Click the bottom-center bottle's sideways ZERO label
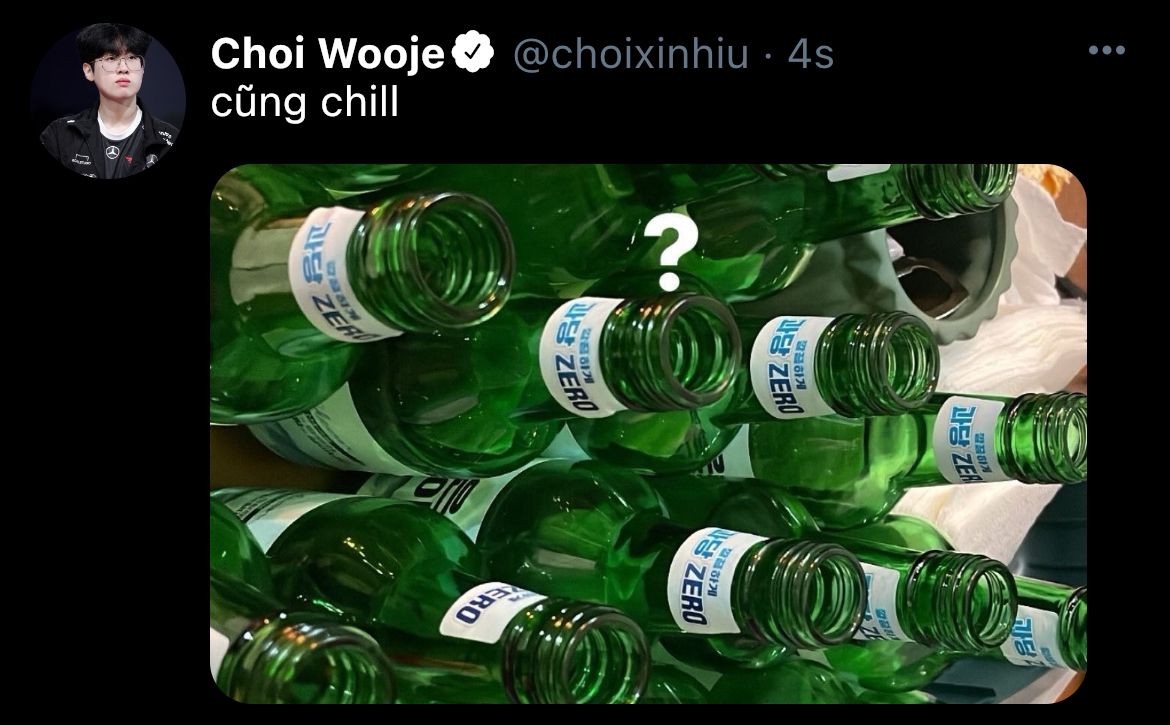This screenshot has width=1170, height=725. [x=492, y=610]
